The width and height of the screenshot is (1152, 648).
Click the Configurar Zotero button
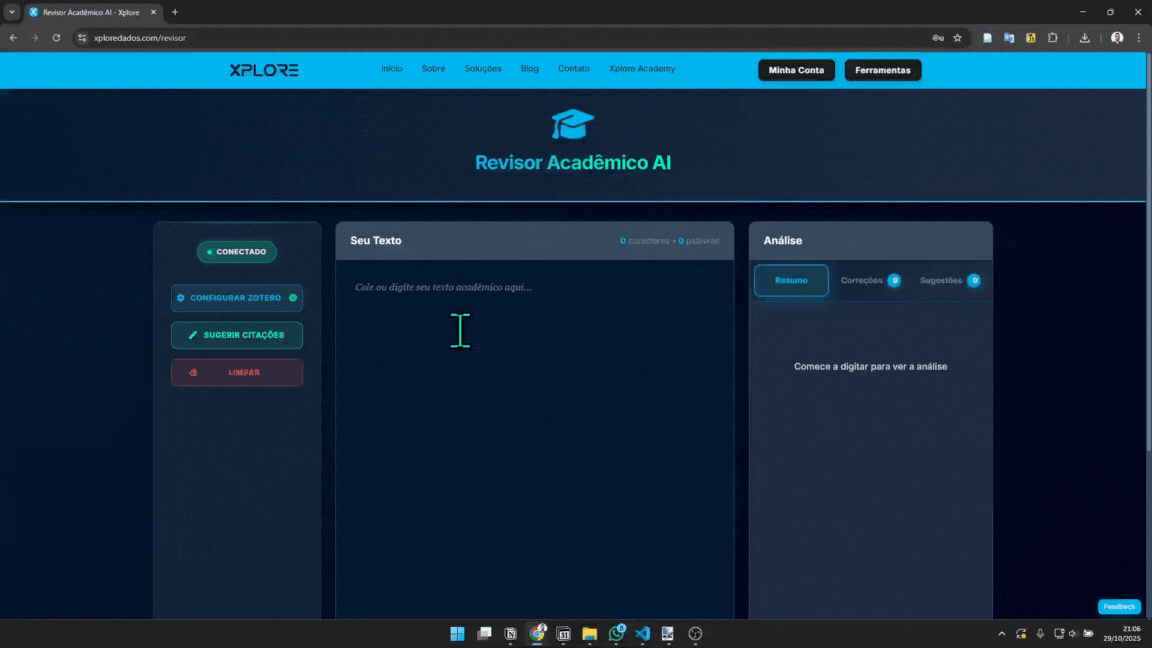(x=237, y=298)
